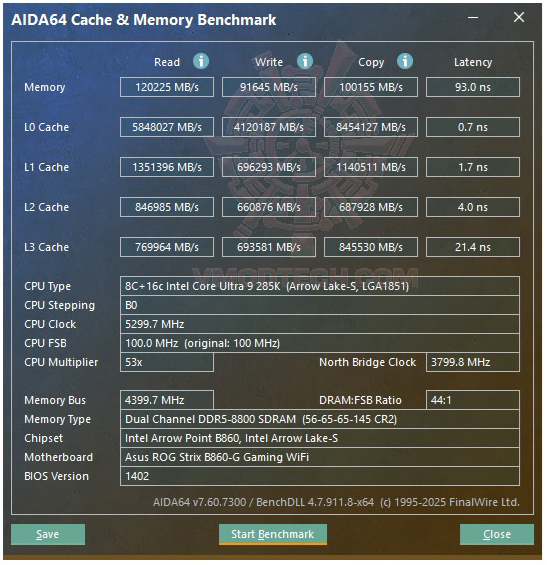Click the Memory Bus field 4399.7 MHz
This screenshot has height=565, width=547.
click(x=167, y=400)
